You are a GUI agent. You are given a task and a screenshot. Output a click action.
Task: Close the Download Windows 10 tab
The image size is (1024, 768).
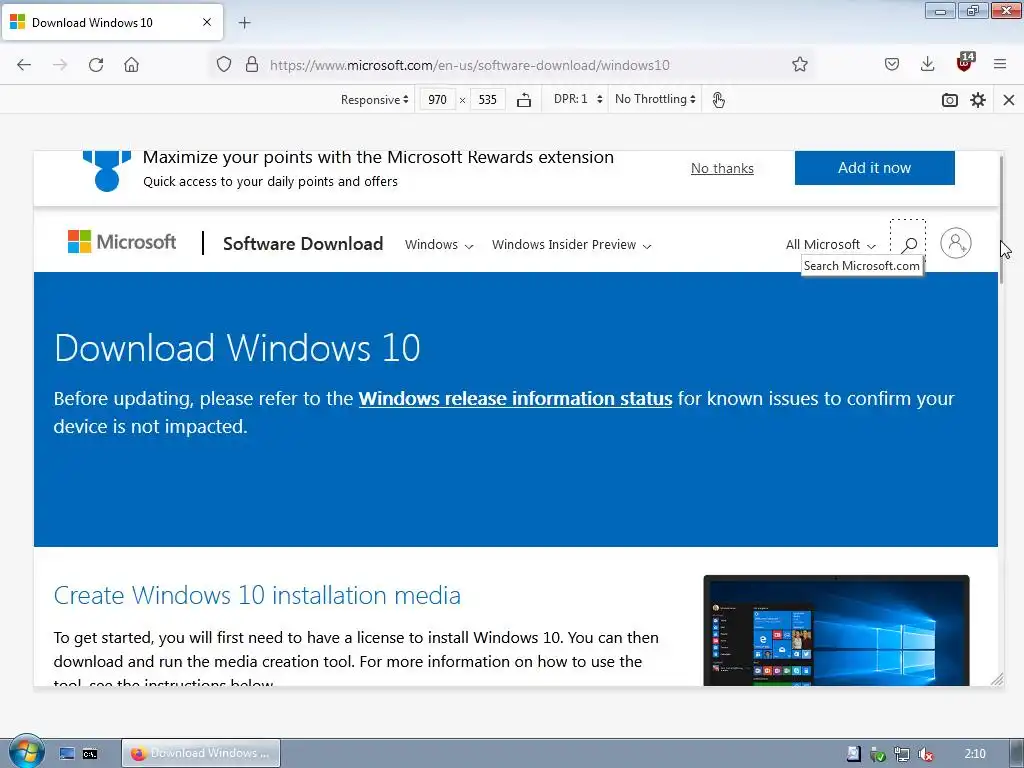pyautogui.click(x=206, y=22)
